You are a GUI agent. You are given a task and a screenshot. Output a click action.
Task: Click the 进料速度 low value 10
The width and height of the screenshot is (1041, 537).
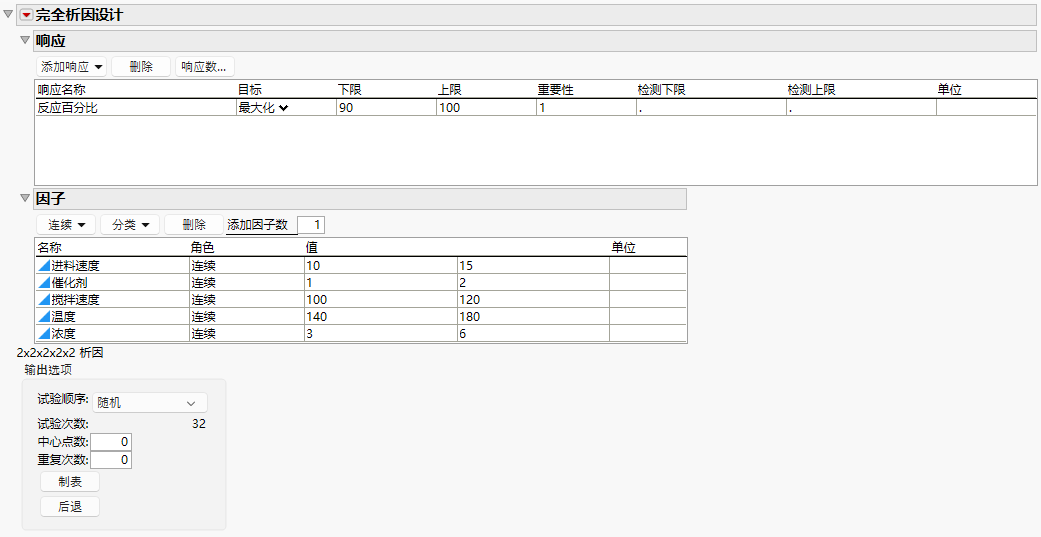click(x=380, y=266)
